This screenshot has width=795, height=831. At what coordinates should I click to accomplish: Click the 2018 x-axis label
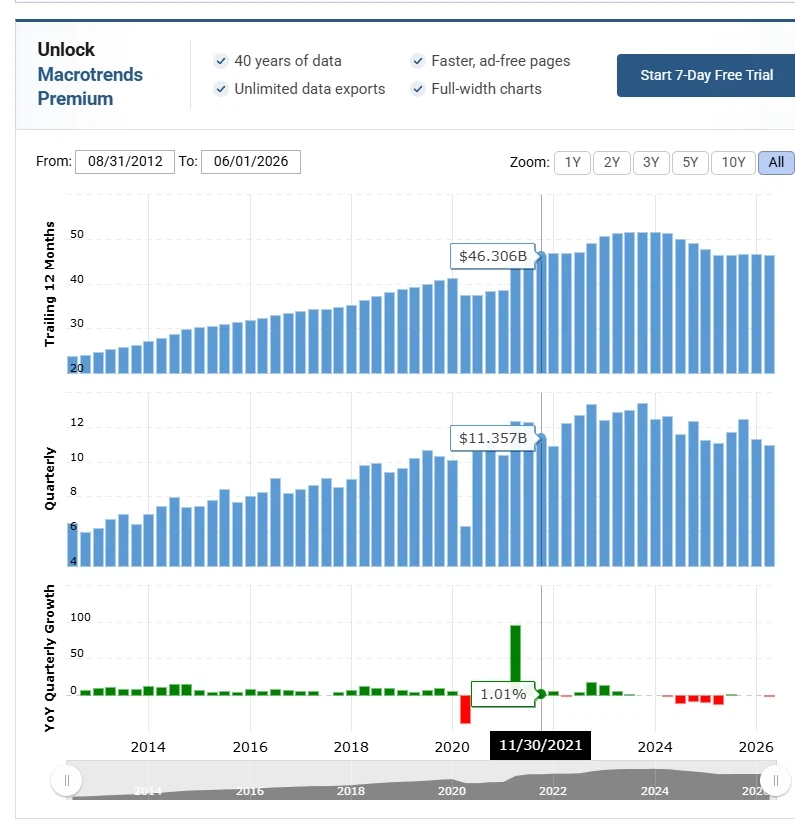[x=351, y=747]
